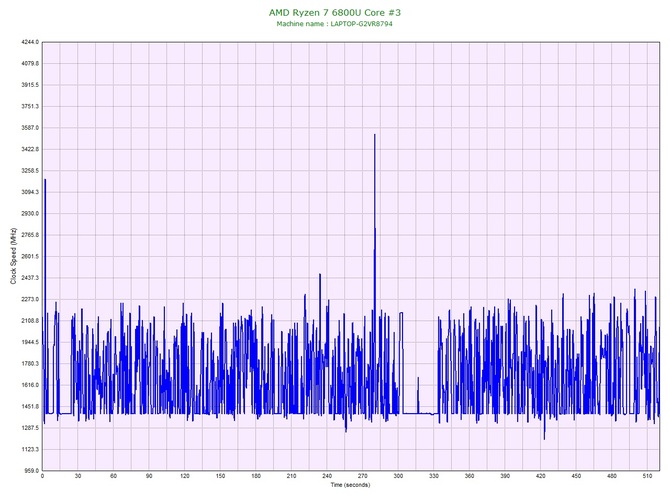Click the 2765.8 y-axis value
This screenshot has height=502, width=670.
coord(30,235)
